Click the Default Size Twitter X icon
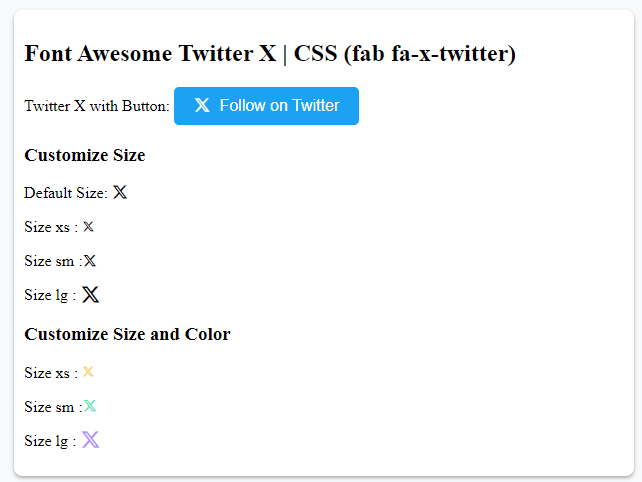 (x=120, y=193)
